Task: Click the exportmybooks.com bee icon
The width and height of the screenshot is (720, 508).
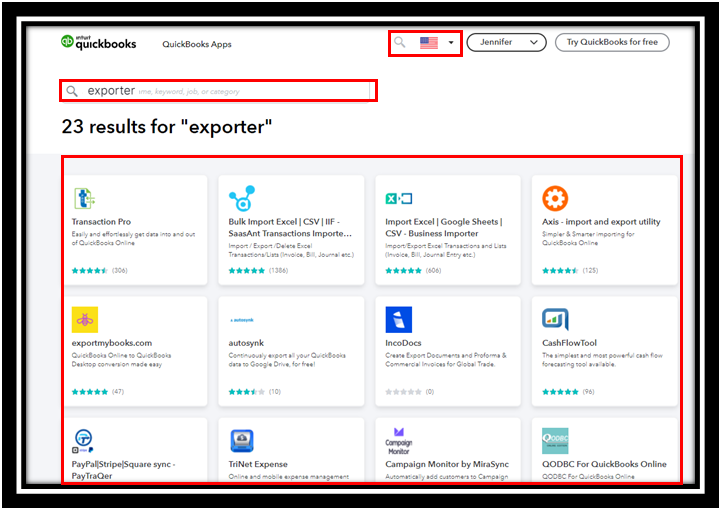Action: point(85,320)
